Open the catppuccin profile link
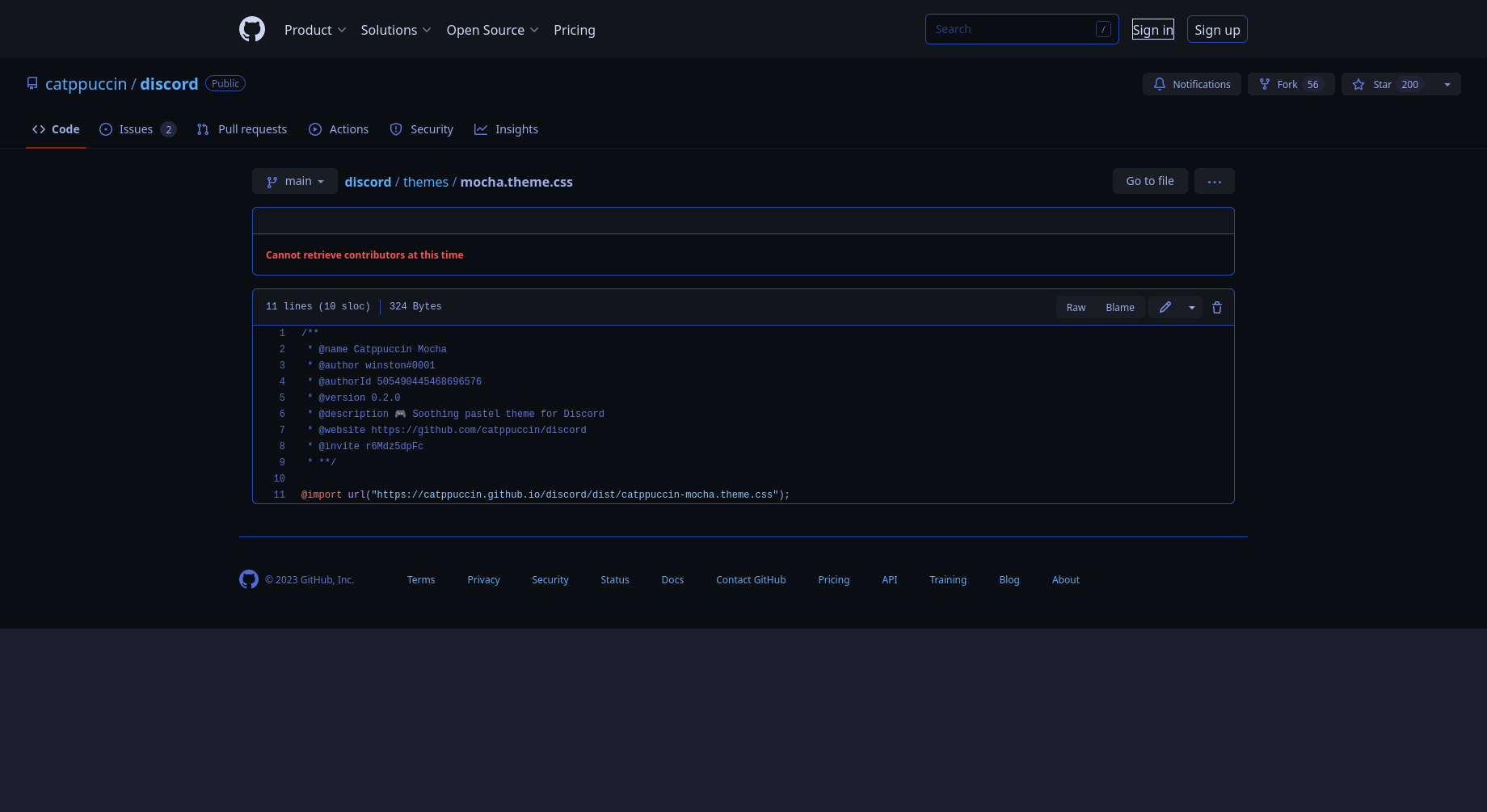Screen dimensions: 1487x812 coord(86,83)
